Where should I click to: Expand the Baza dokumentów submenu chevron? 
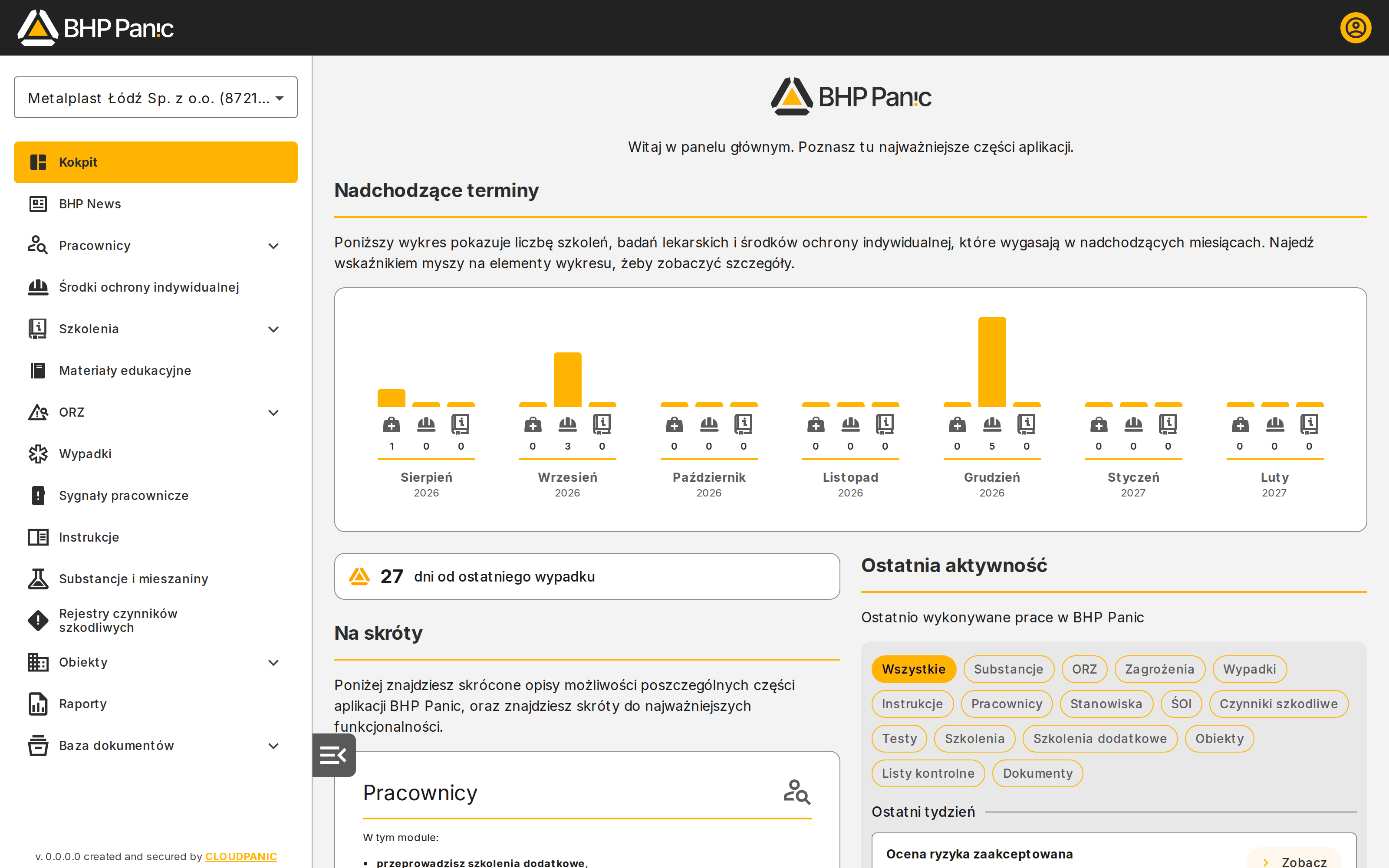(x=274, y=746)
